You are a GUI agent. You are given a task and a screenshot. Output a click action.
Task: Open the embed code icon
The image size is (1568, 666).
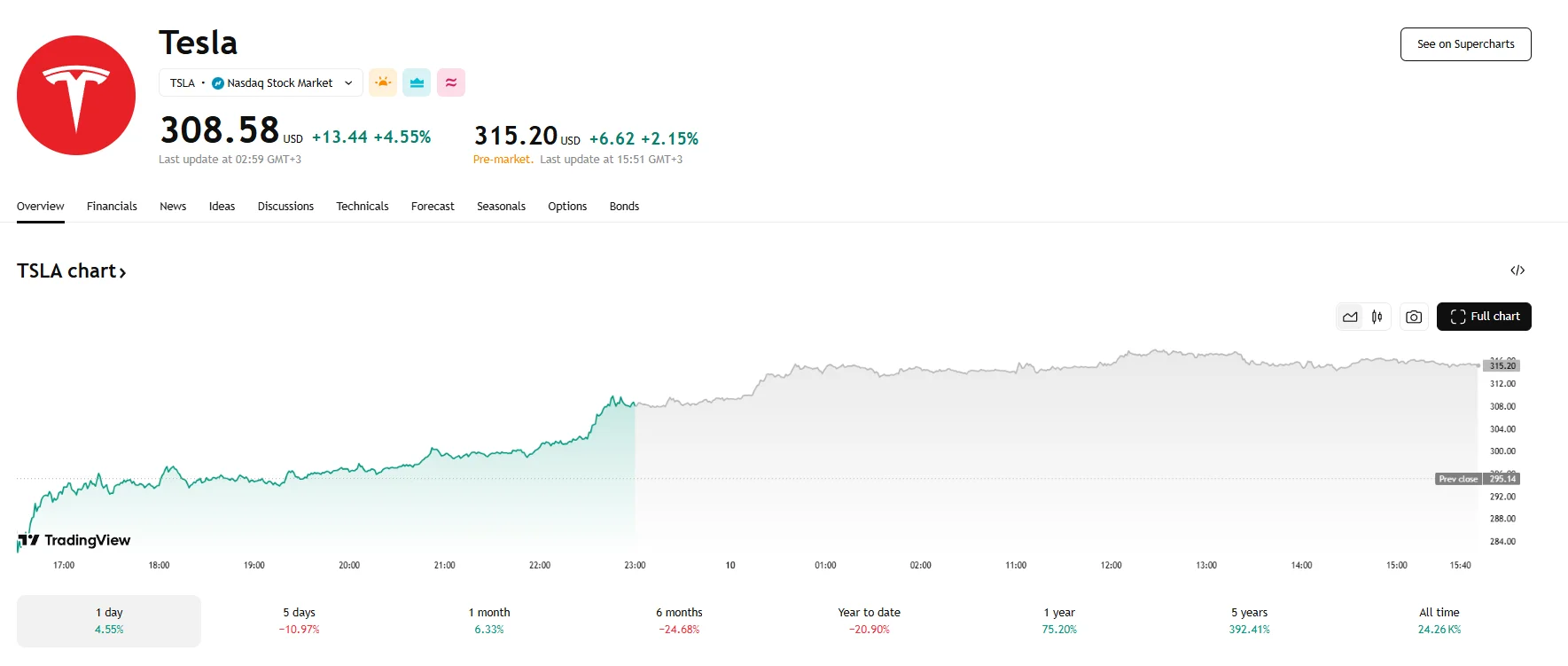[1517, 270]
